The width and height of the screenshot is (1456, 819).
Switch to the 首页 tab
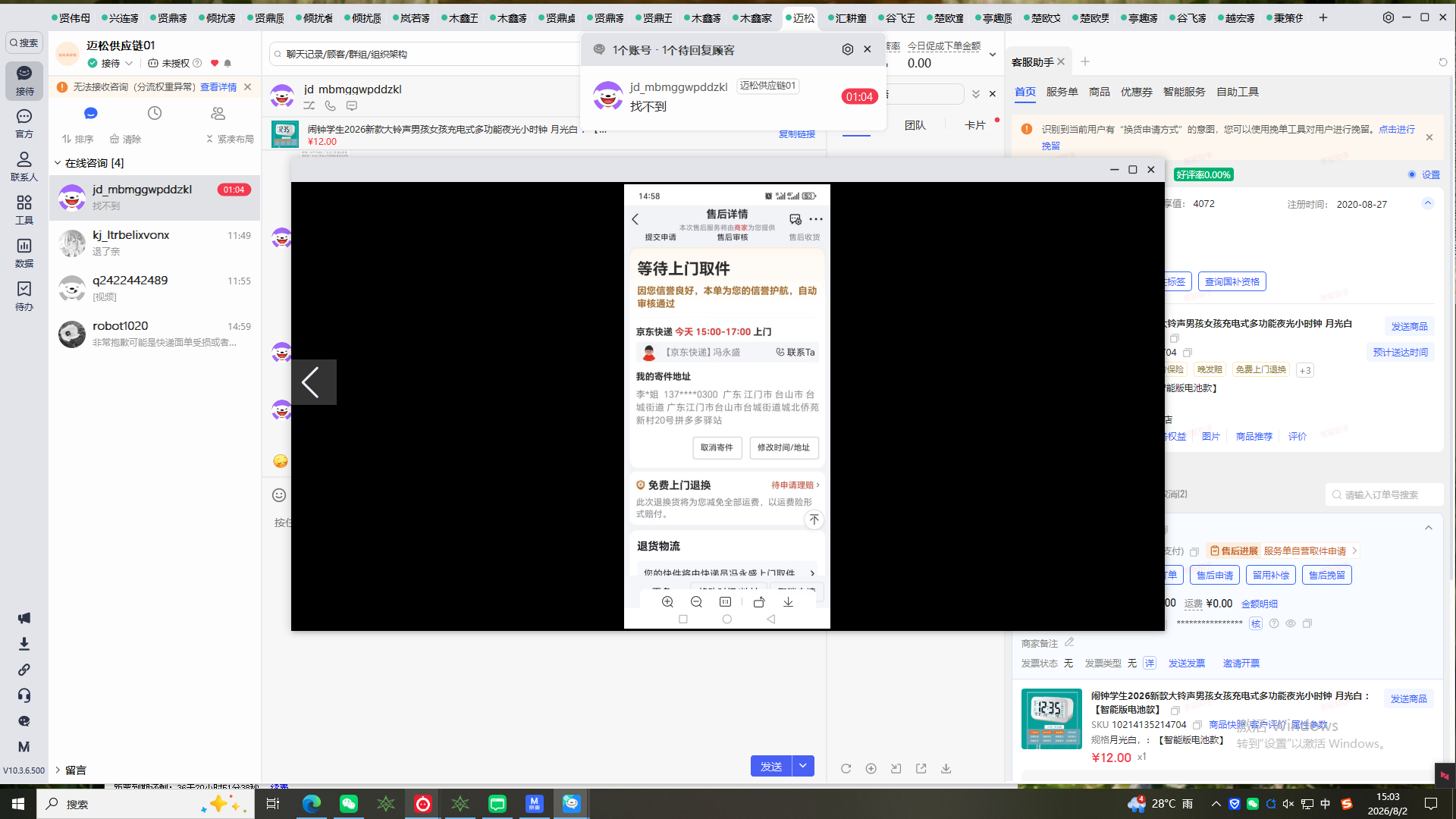(1025, 92)
